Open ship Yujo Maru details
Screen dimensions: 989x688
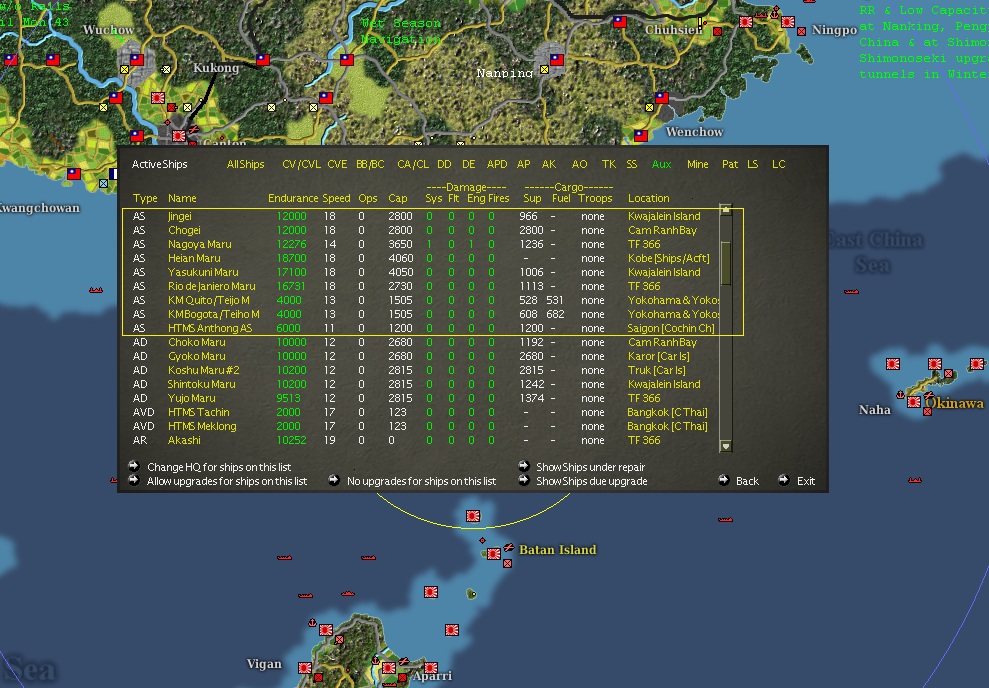(191, 398)
